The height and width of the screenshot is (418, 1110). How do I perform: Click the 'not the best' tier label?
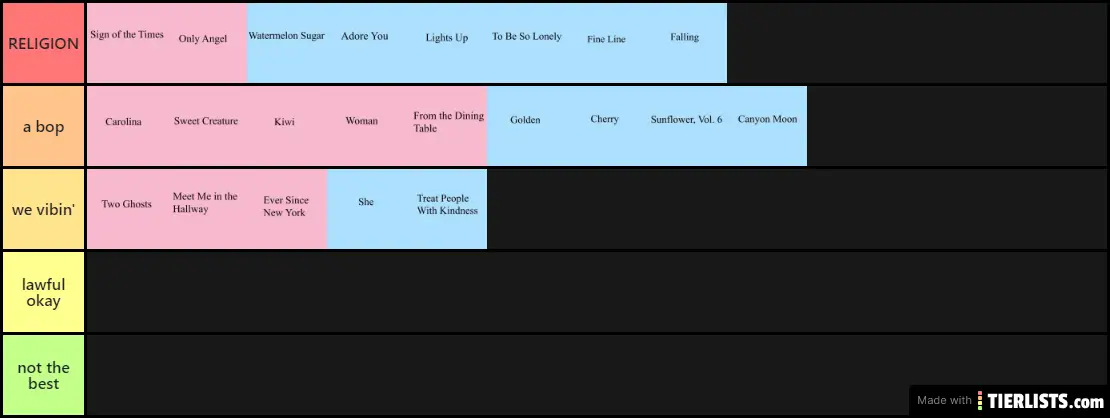point(43,375)
